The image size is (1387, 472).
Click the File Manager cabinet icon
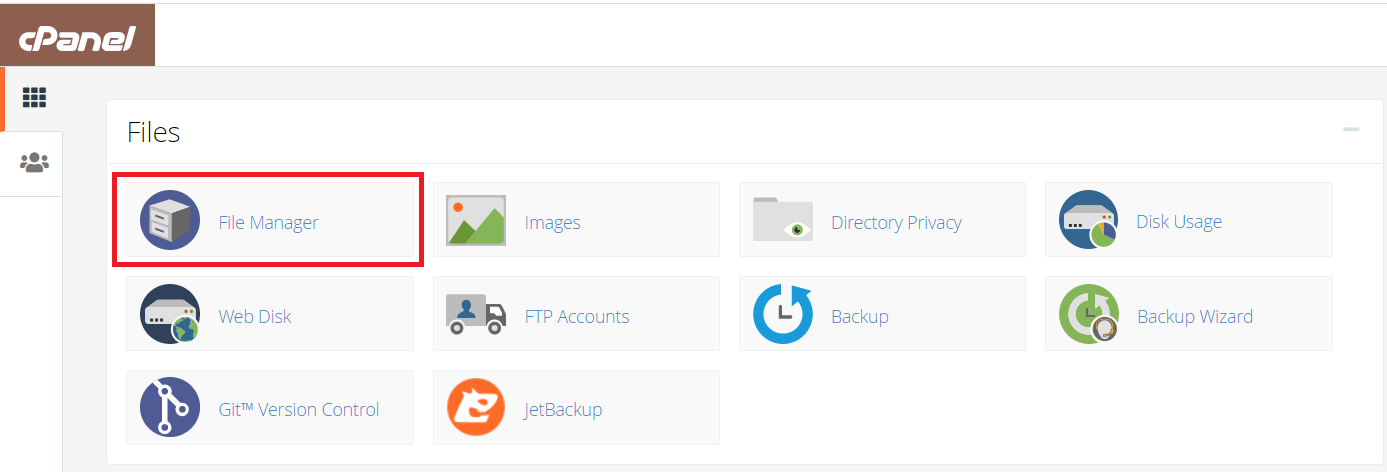170,220
